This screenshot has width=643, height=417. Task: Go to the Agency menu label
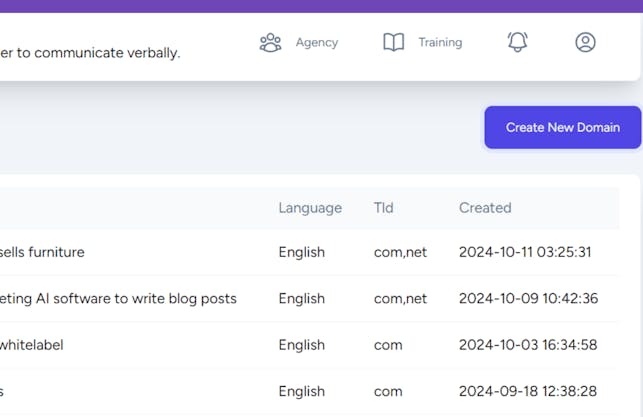coord(316,43)
